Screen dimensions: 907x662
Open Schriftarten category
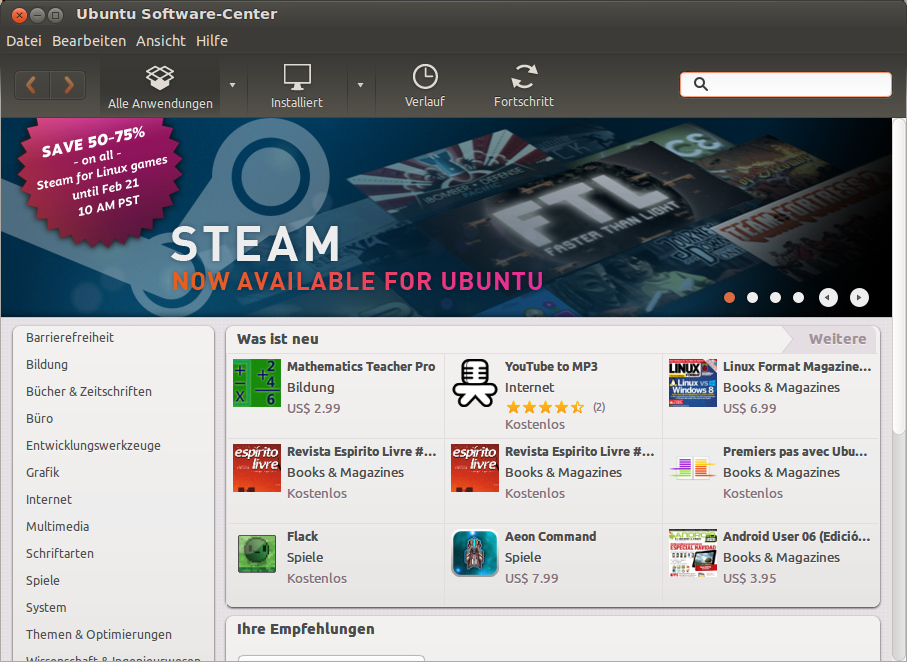coord(60,554)
